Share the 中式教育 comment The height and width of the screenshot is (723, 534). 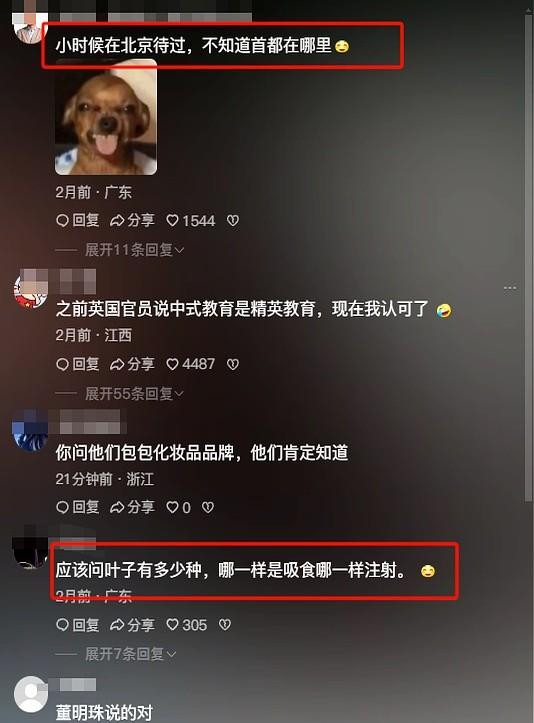[132, 364]
